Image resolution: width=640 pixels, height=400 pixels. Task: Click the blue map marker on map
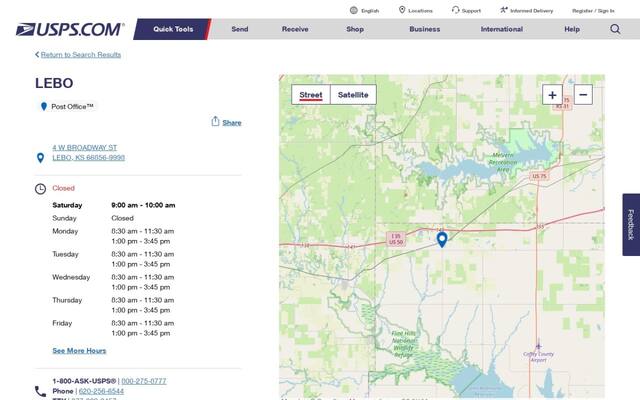[442, 240]
